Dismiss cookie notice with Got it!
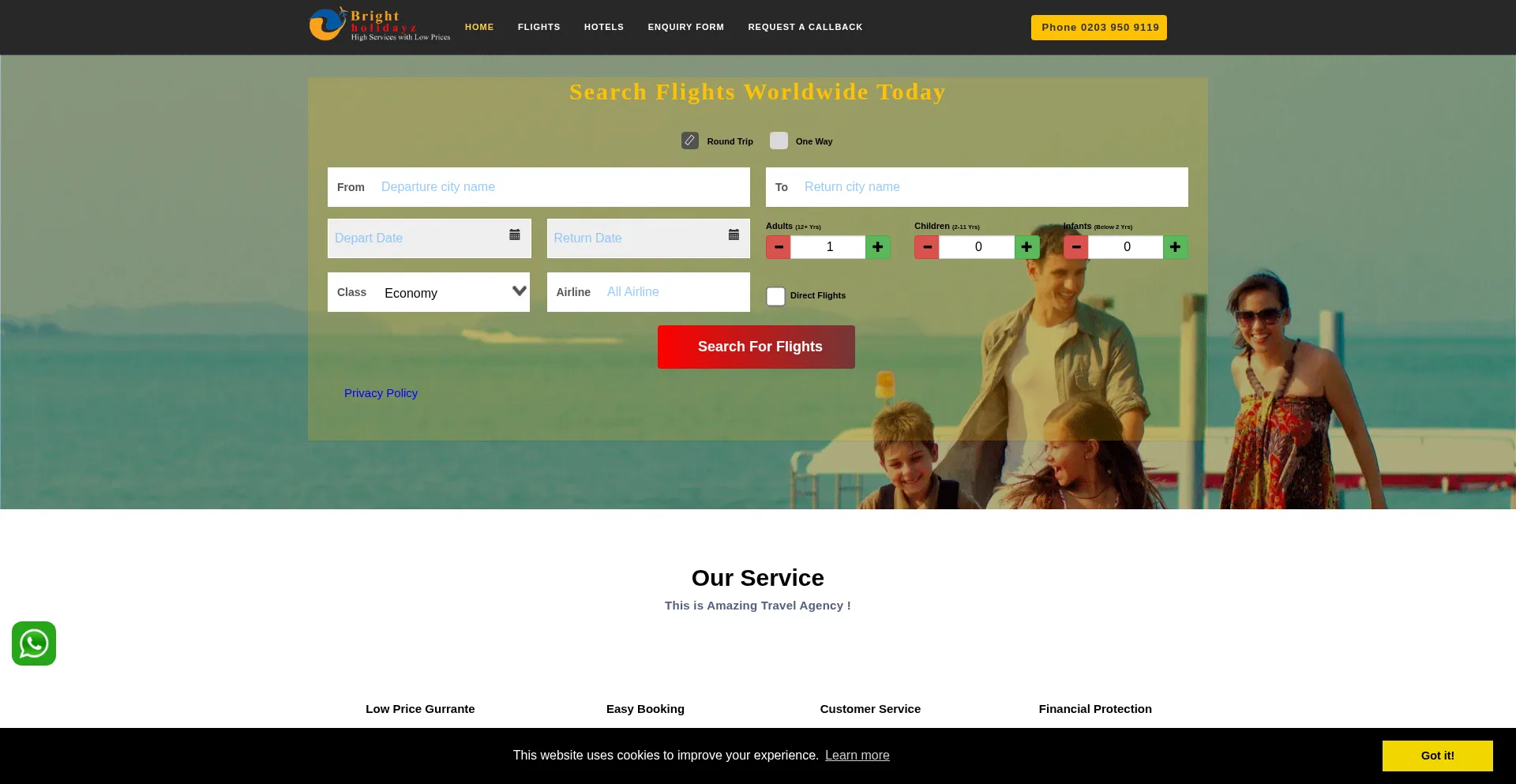 pos(1437,756)
